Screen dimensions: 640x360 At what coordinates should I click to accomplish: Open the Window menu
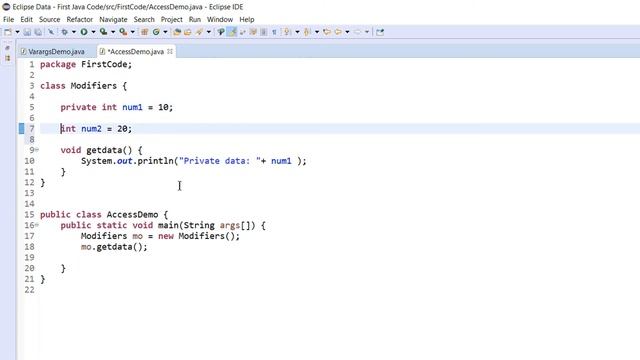220,19
